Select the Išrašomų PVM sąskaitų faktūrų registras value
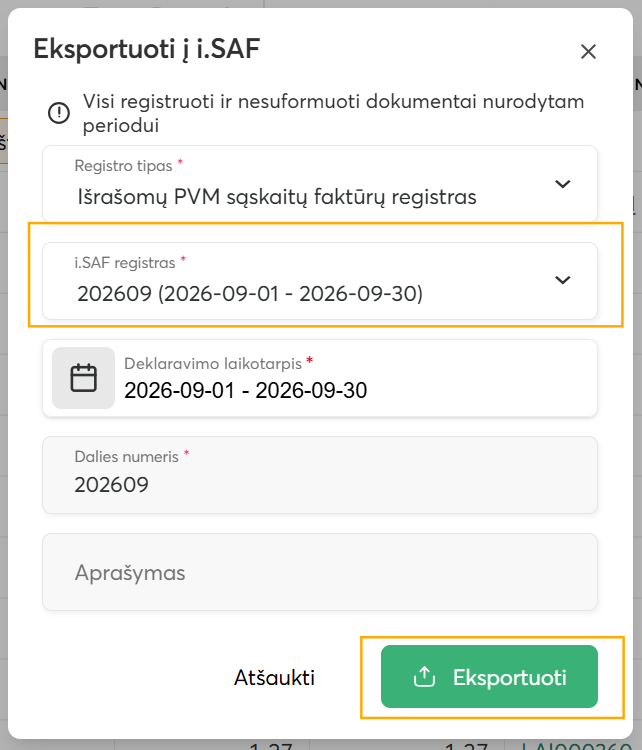The height and width of the screenshot is (750, 642). tap(277, 197)
